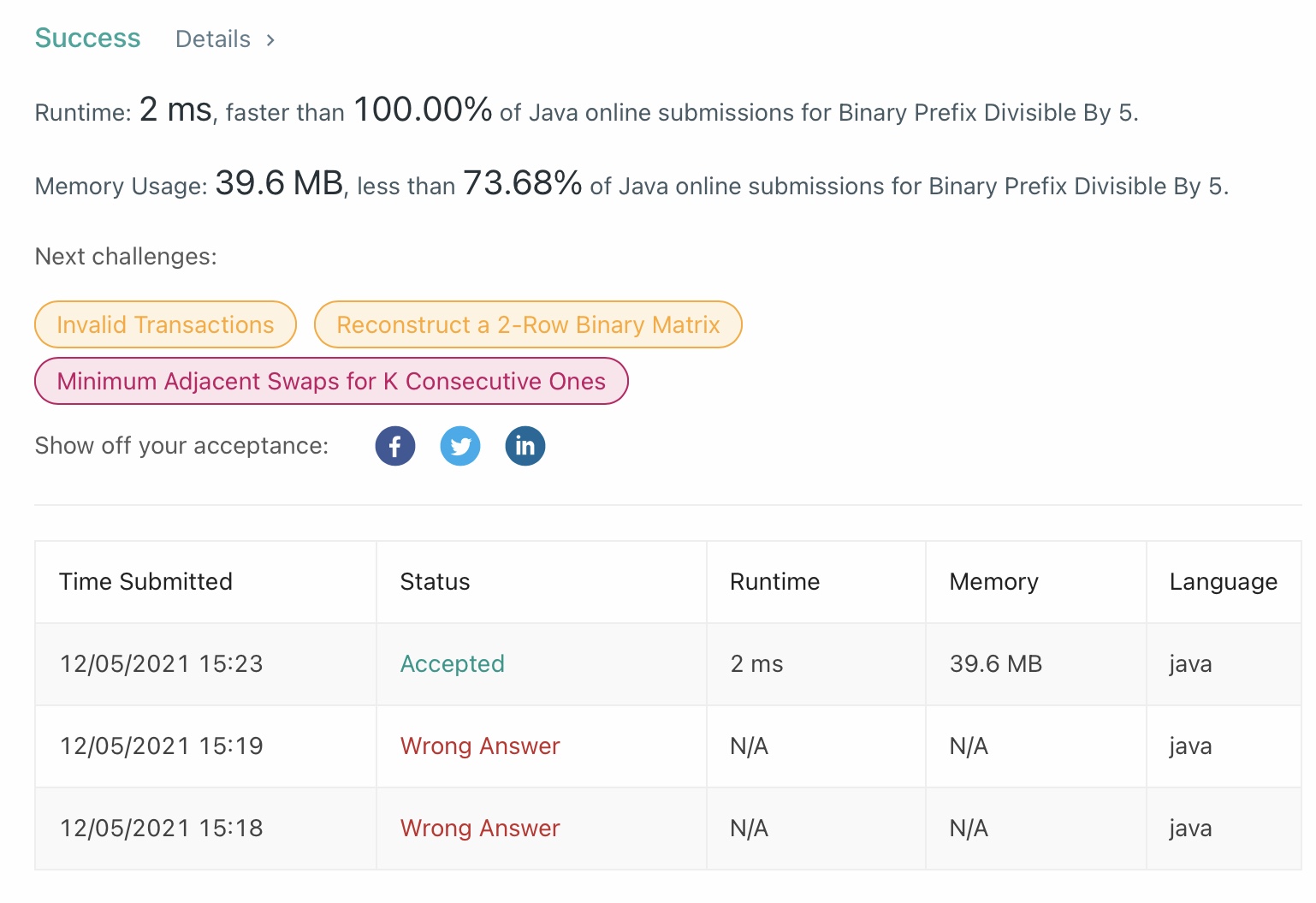Open the Accepted submission status link
The height and width of the screenshot is (903, 1316).
[x=453, y=664]
